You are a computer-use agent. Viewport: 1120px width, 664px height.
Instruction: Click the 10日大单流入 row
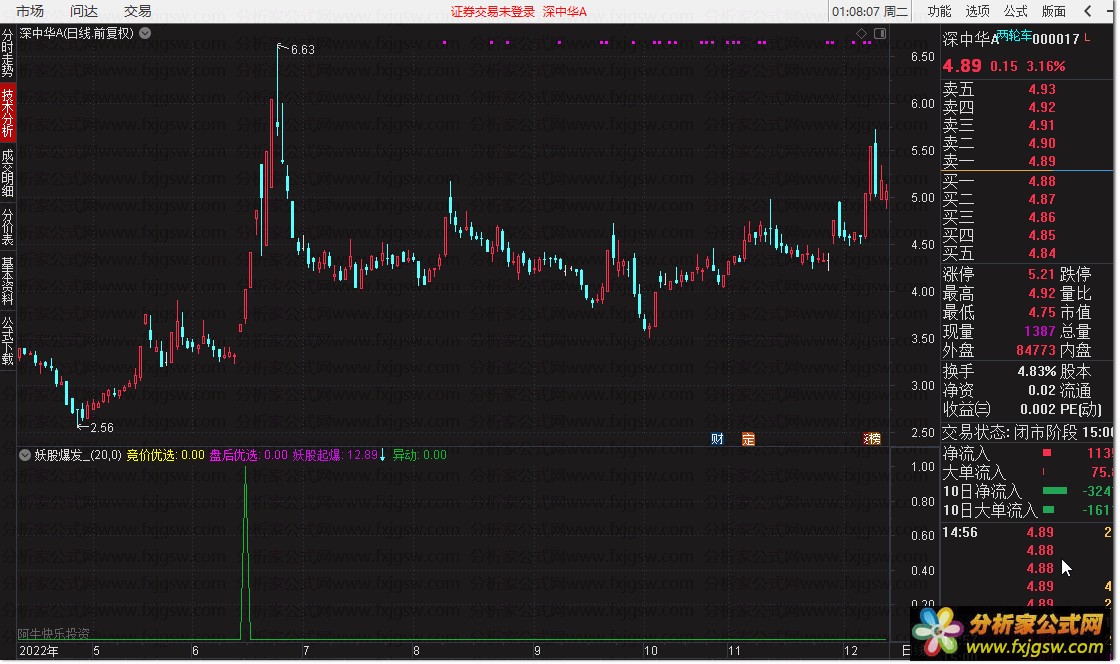point(1027,510)
